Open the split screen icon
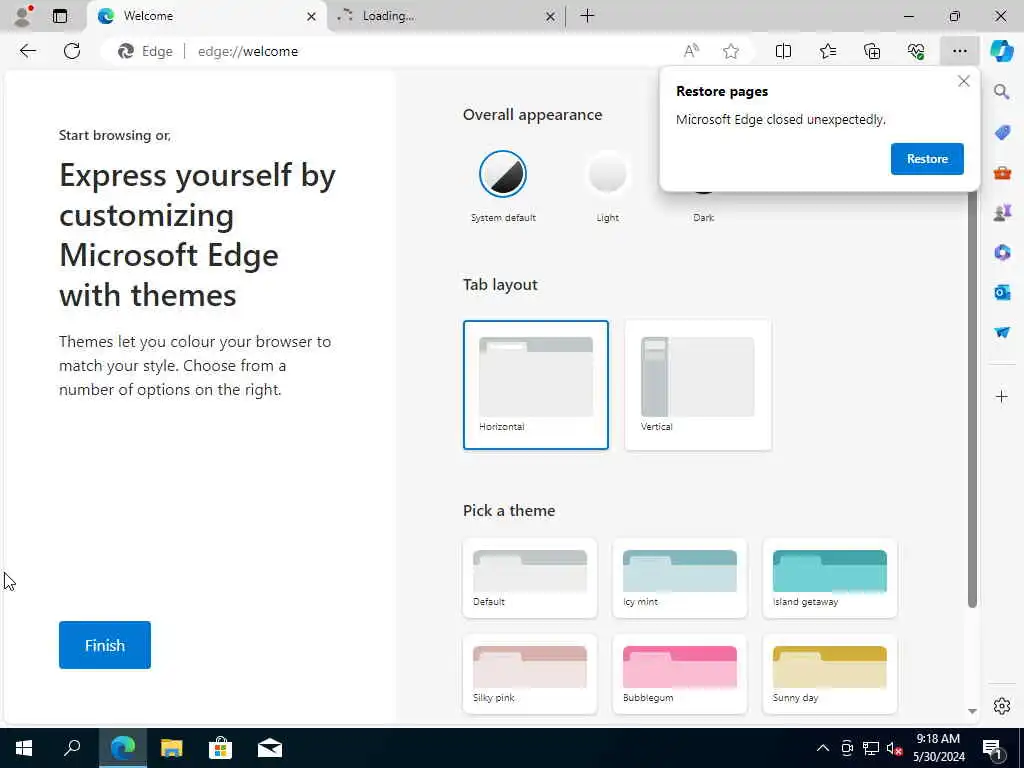This screenshot has width=1024, height=768. [783, 51]
